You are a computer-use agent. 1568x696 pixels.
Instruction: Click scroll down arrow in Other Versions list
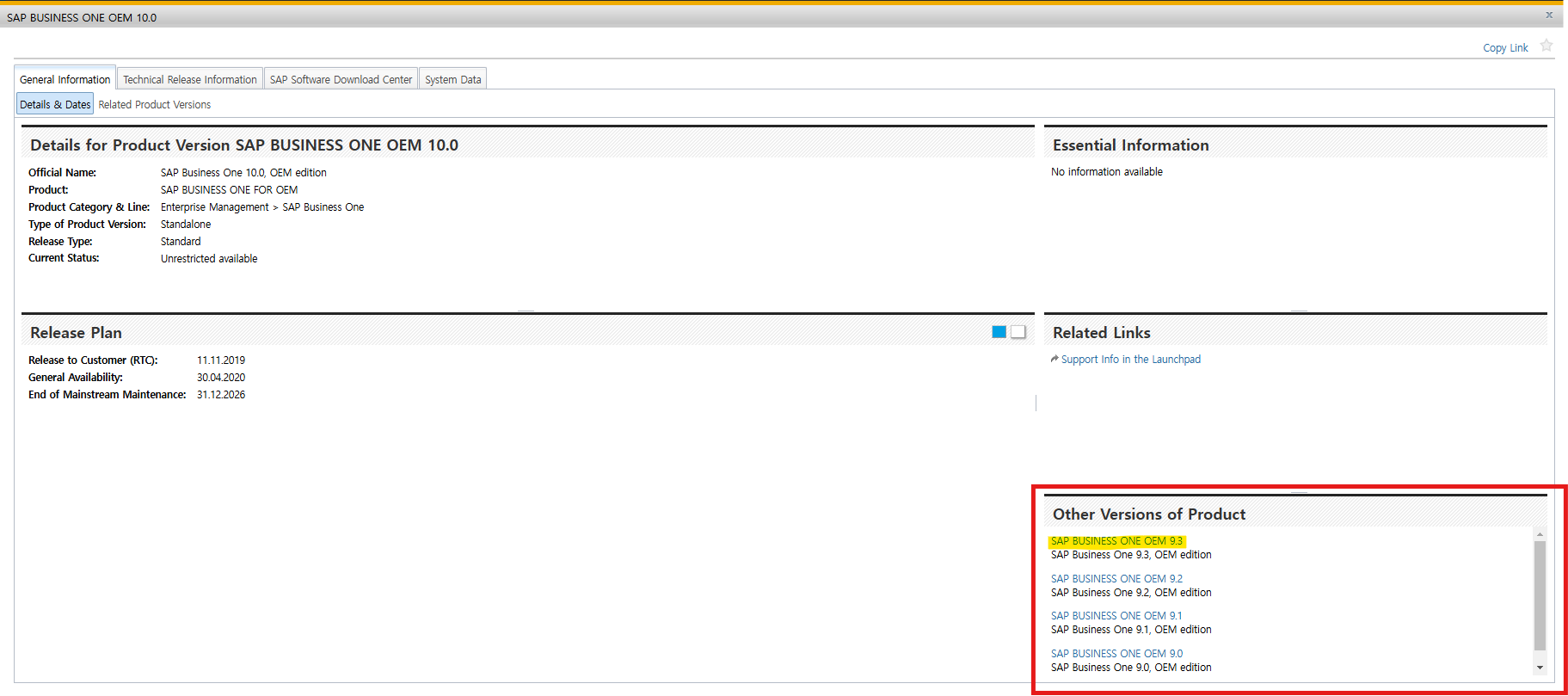(x=1540, y=668)
